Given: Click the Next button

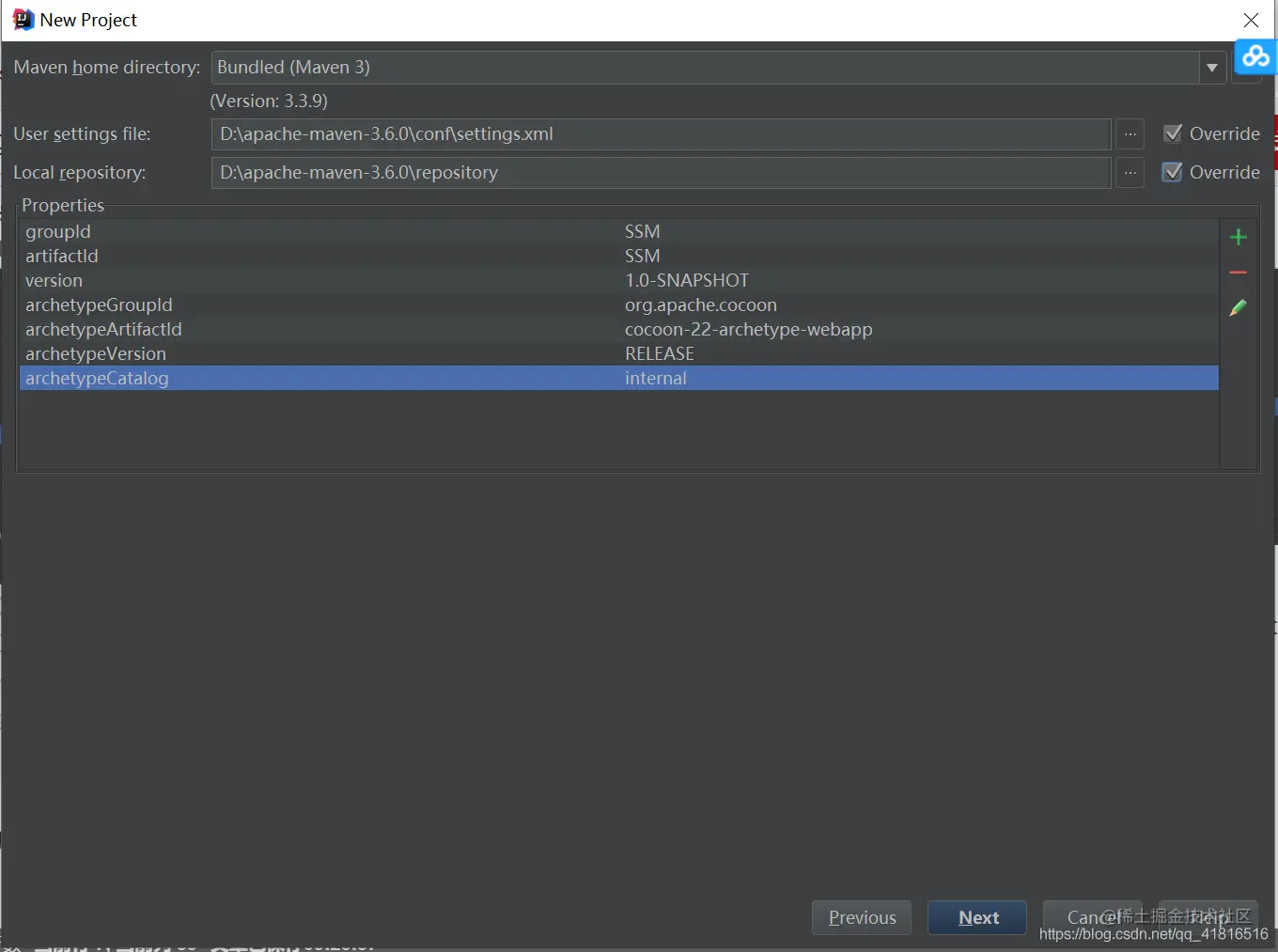Looking at the screenshot, I should [977, 917].
